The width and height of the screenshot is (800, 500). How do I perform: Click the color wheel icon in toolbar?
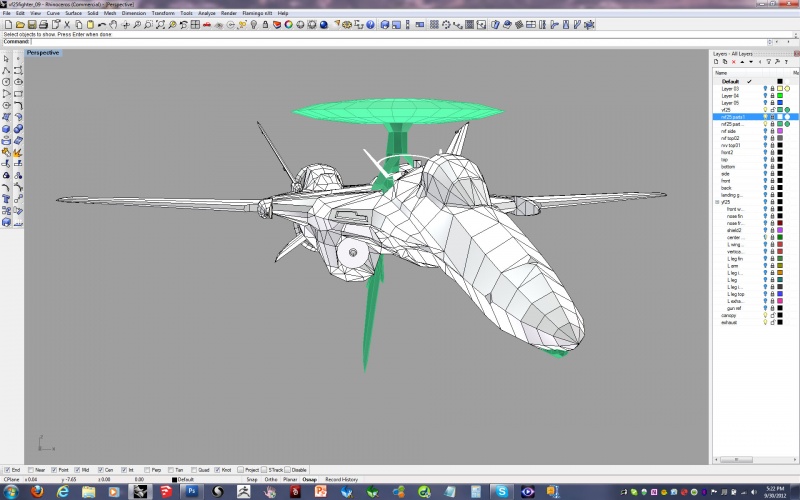289,24
